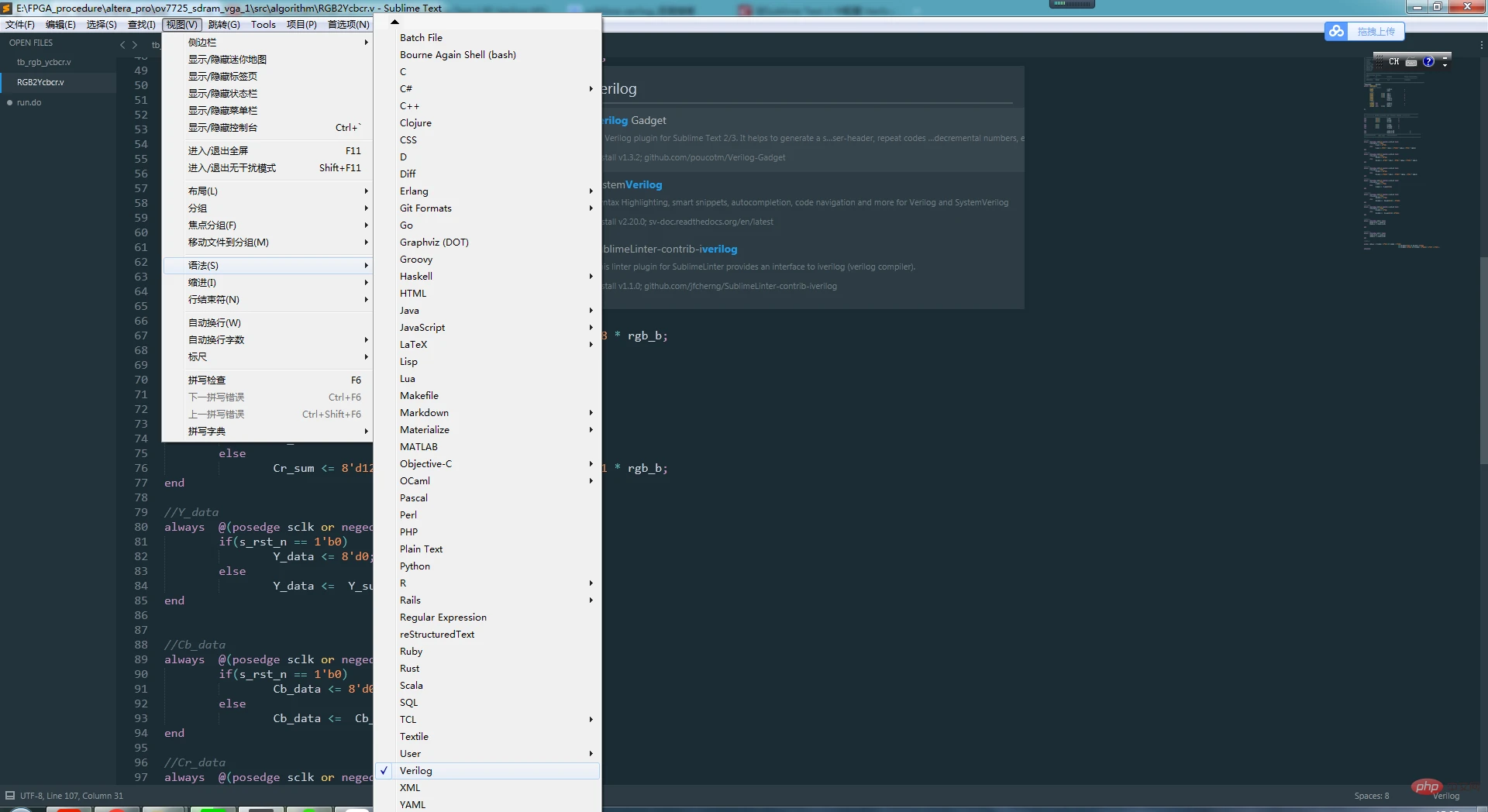Open the Tools menu in menu bar

point(263,25)
